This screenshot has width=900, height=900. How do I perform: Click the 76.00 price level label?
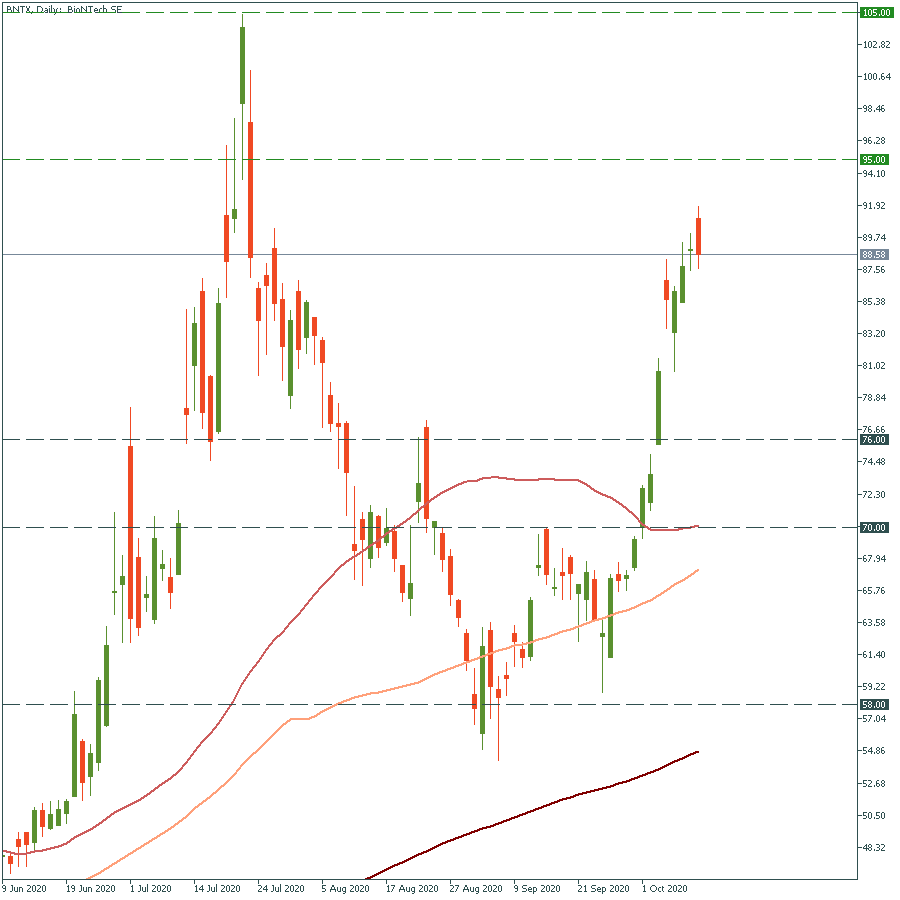pos(876,439)
